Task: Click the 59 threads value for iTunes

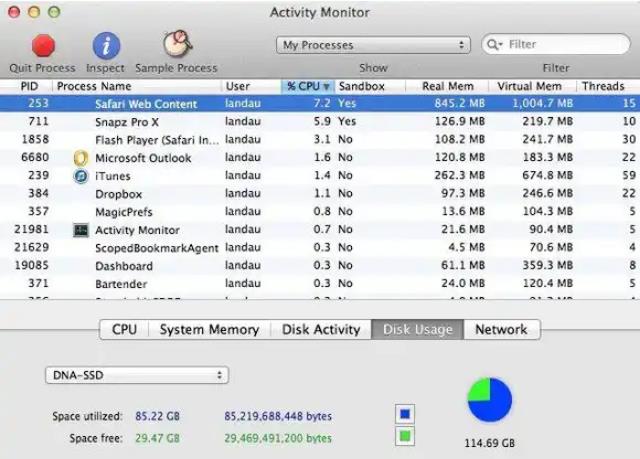Action: tap(629, 175)
